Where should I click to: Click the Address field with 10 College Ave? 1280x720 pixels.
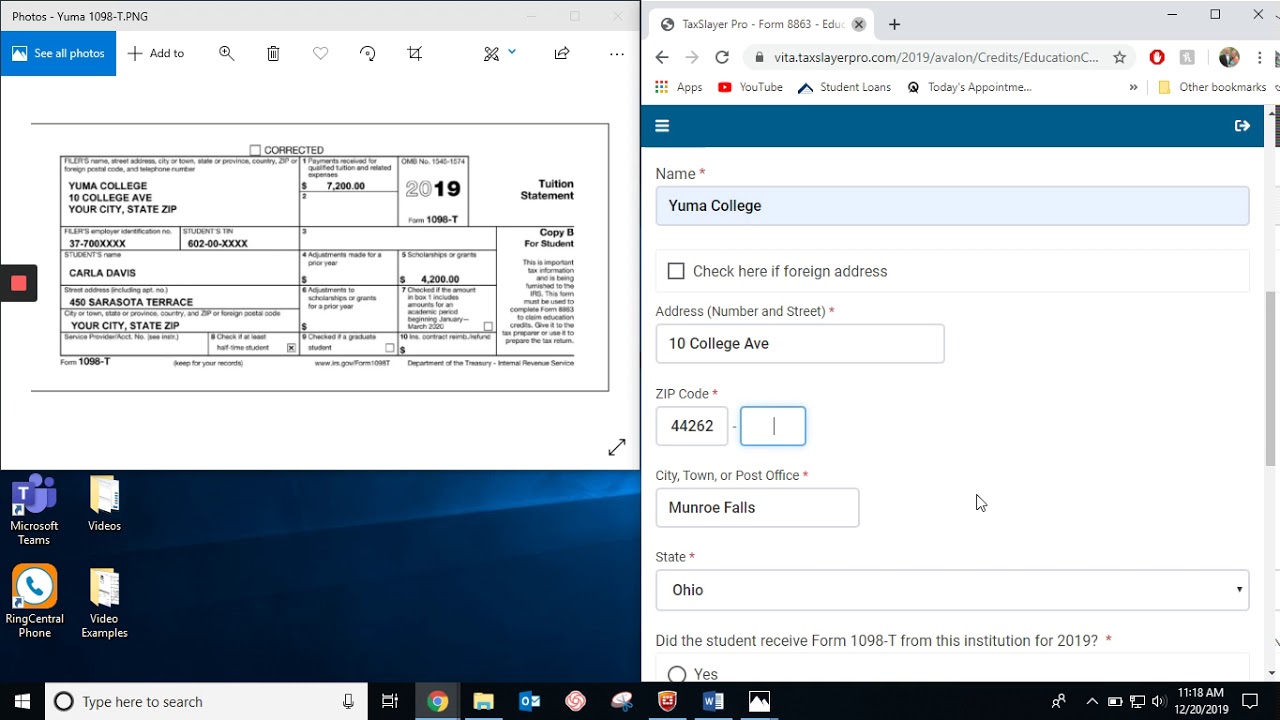[x=800, y=343]
